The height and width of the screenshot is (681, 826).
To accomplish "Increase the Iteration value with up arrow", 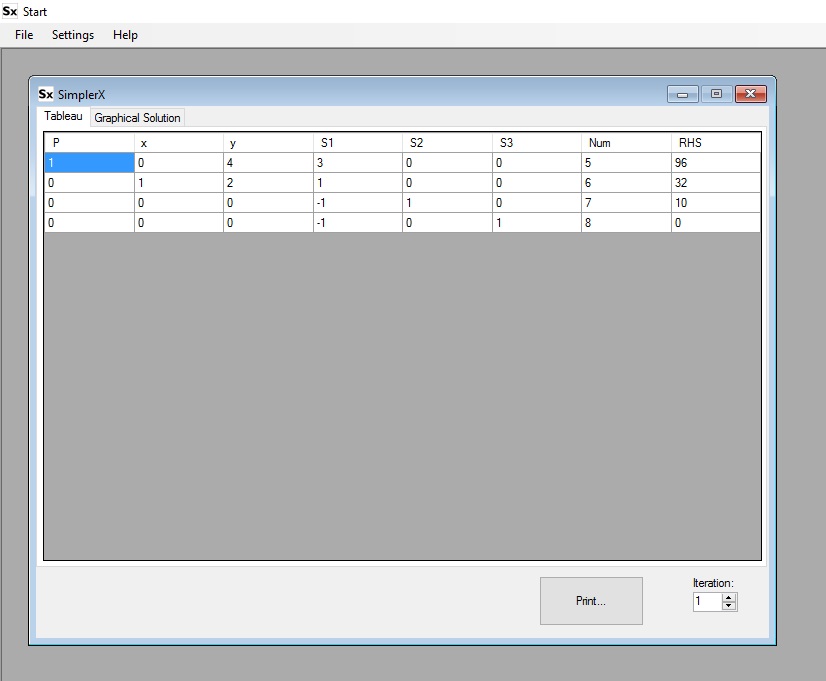I will click(729, 597).
